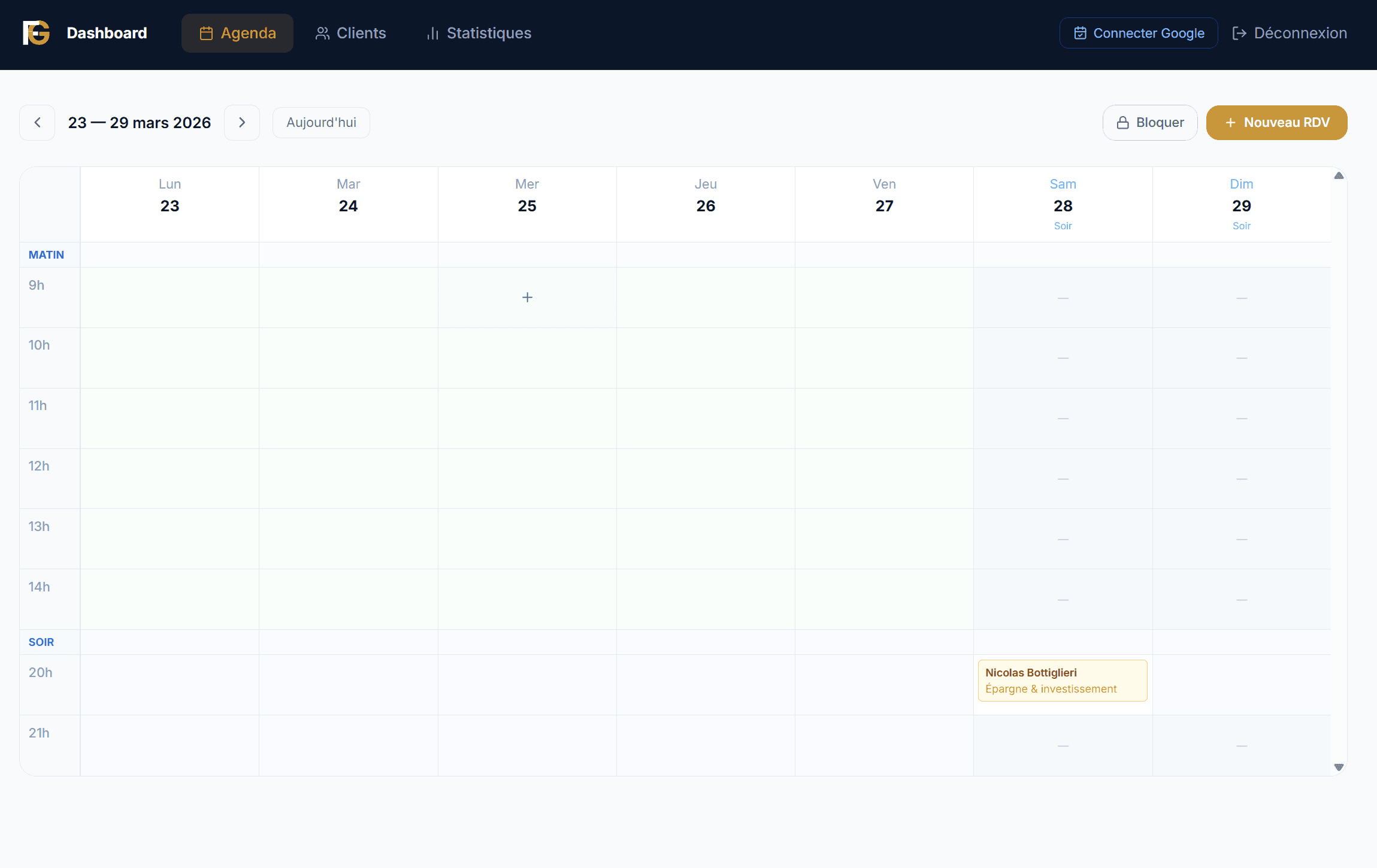The height and width of the screenshot is (868, 1377).
Task: Click the lock icon on the Bloquer button
Action: coord(1124,122)
